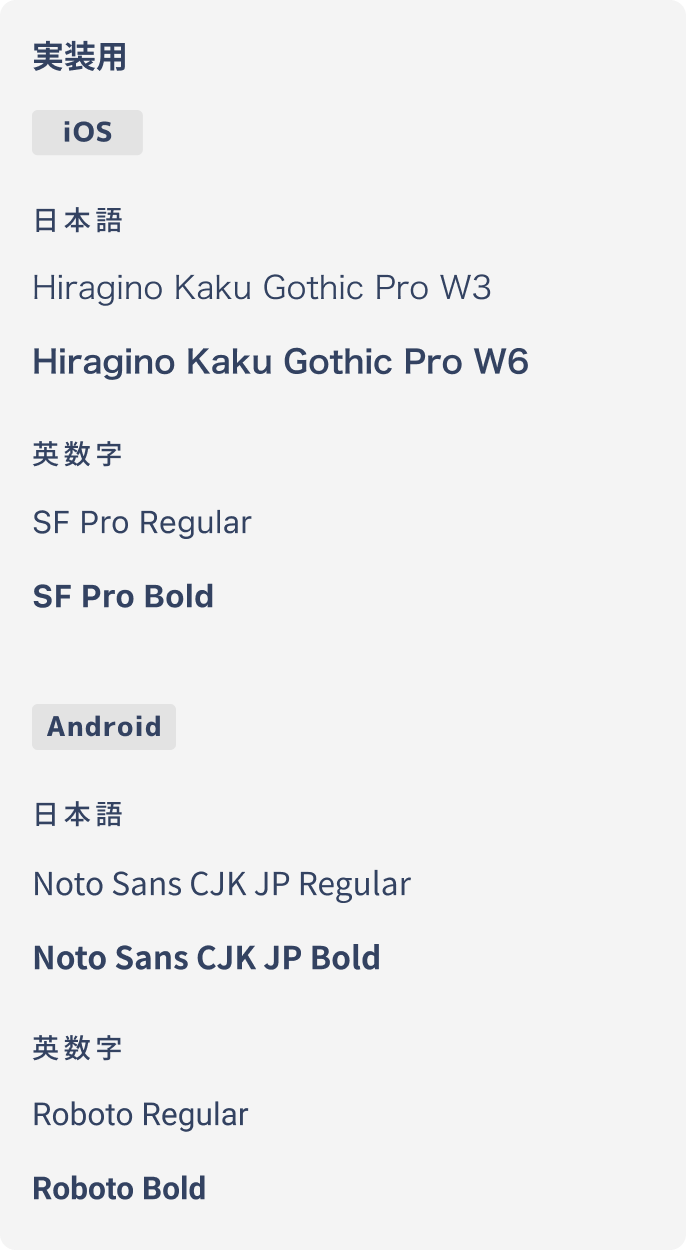Select the SF Pro Regular font name
Viewport: 686px width, 1250px height.
(x=142, y=523)
